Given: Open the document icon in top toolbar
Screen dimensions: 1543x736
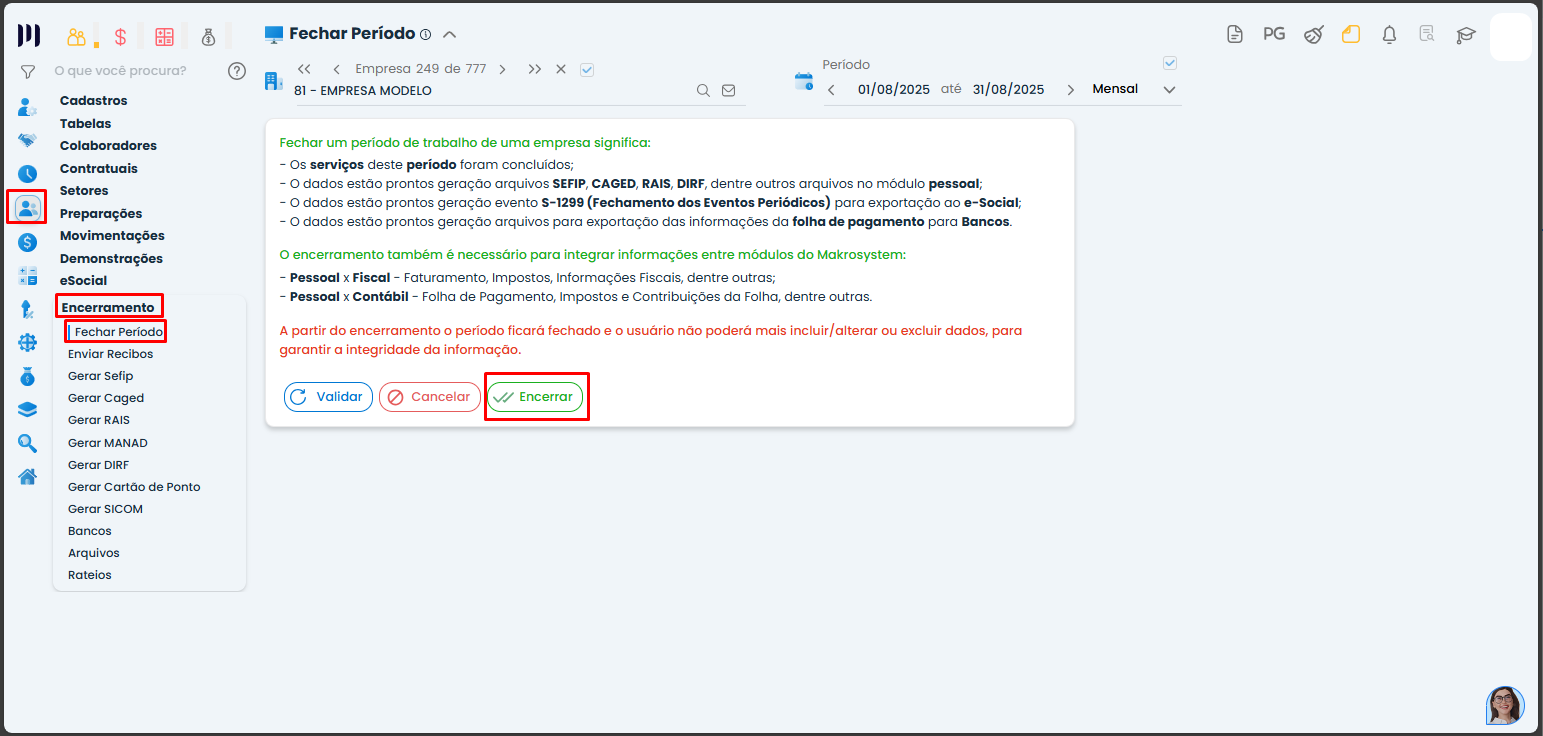Looking at the screenshot, I should point(1235,34).
